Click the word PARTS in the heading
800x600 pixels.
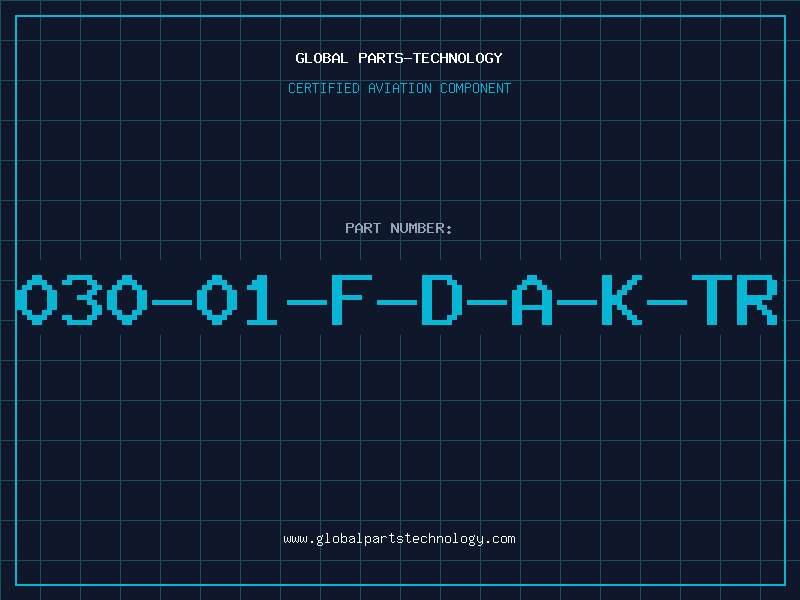point(381,58)
